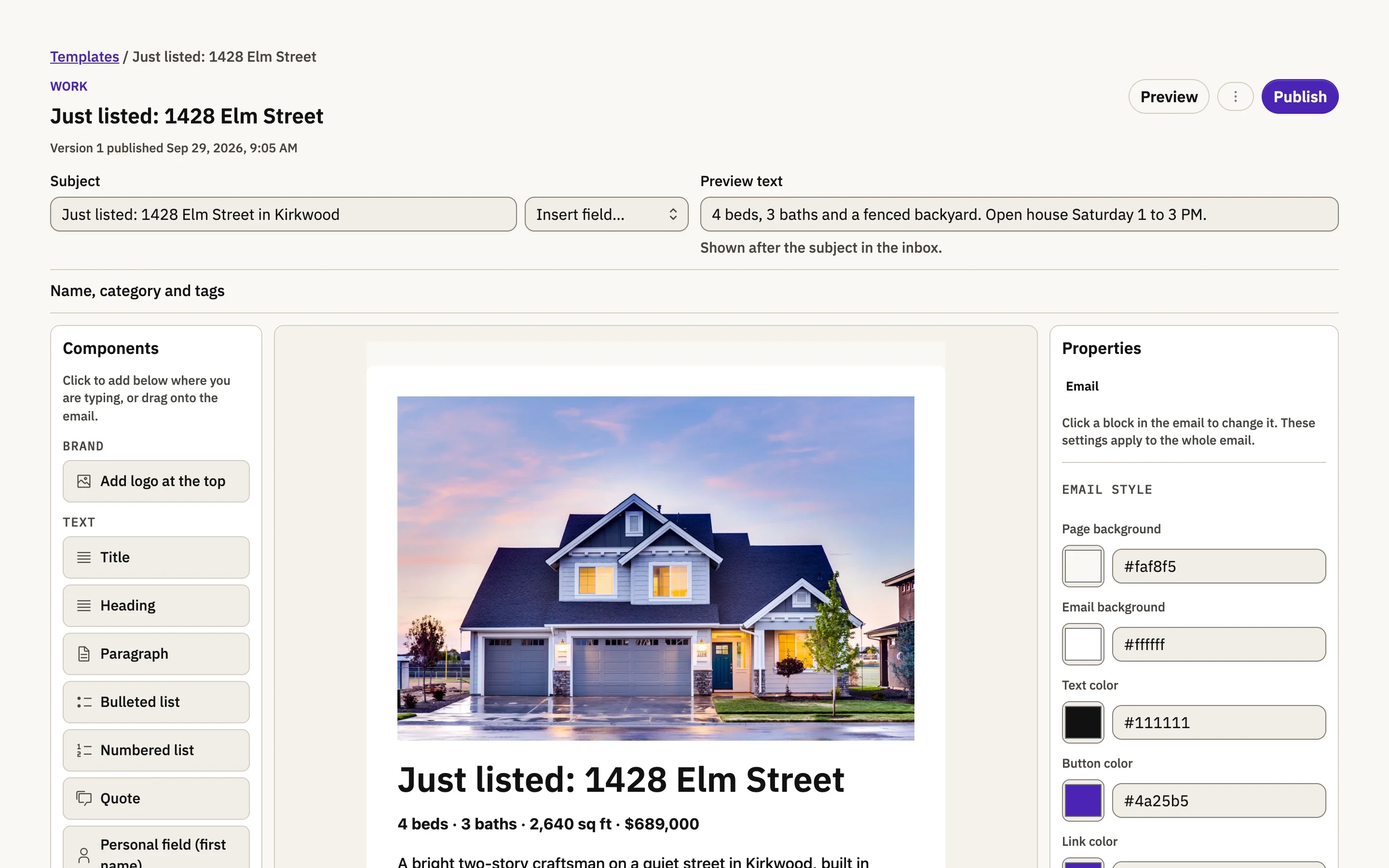Select the house photo in the email

pyautogui.click(x=655, y=569)
